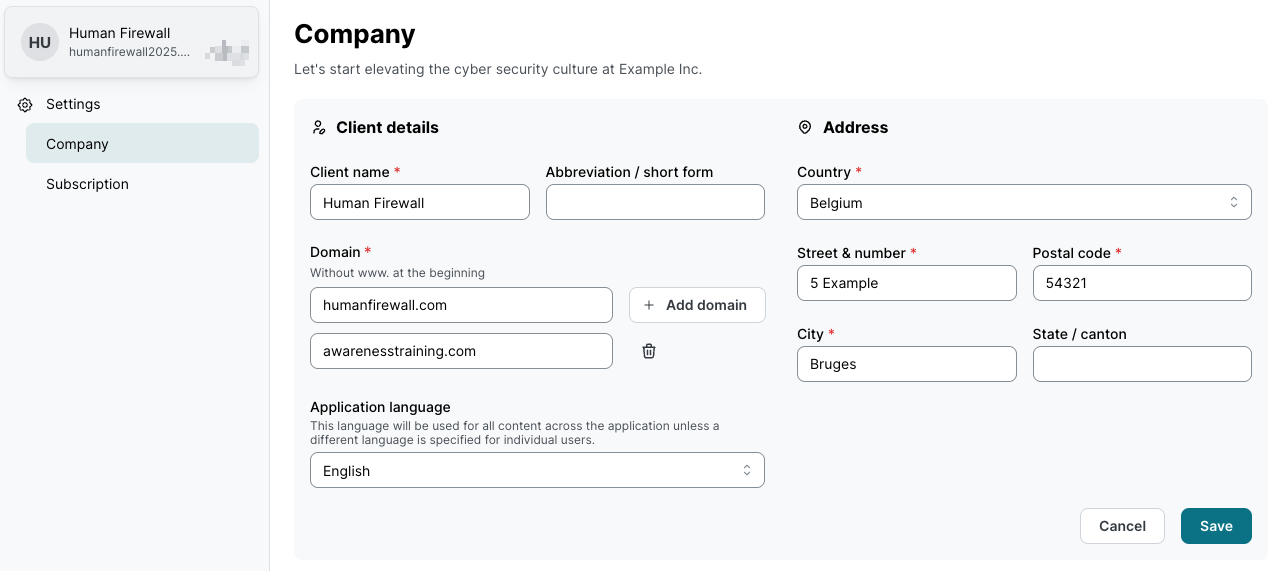Select Settings in the sidebar
Screen dimensions: 1284x571
(73, 104)
